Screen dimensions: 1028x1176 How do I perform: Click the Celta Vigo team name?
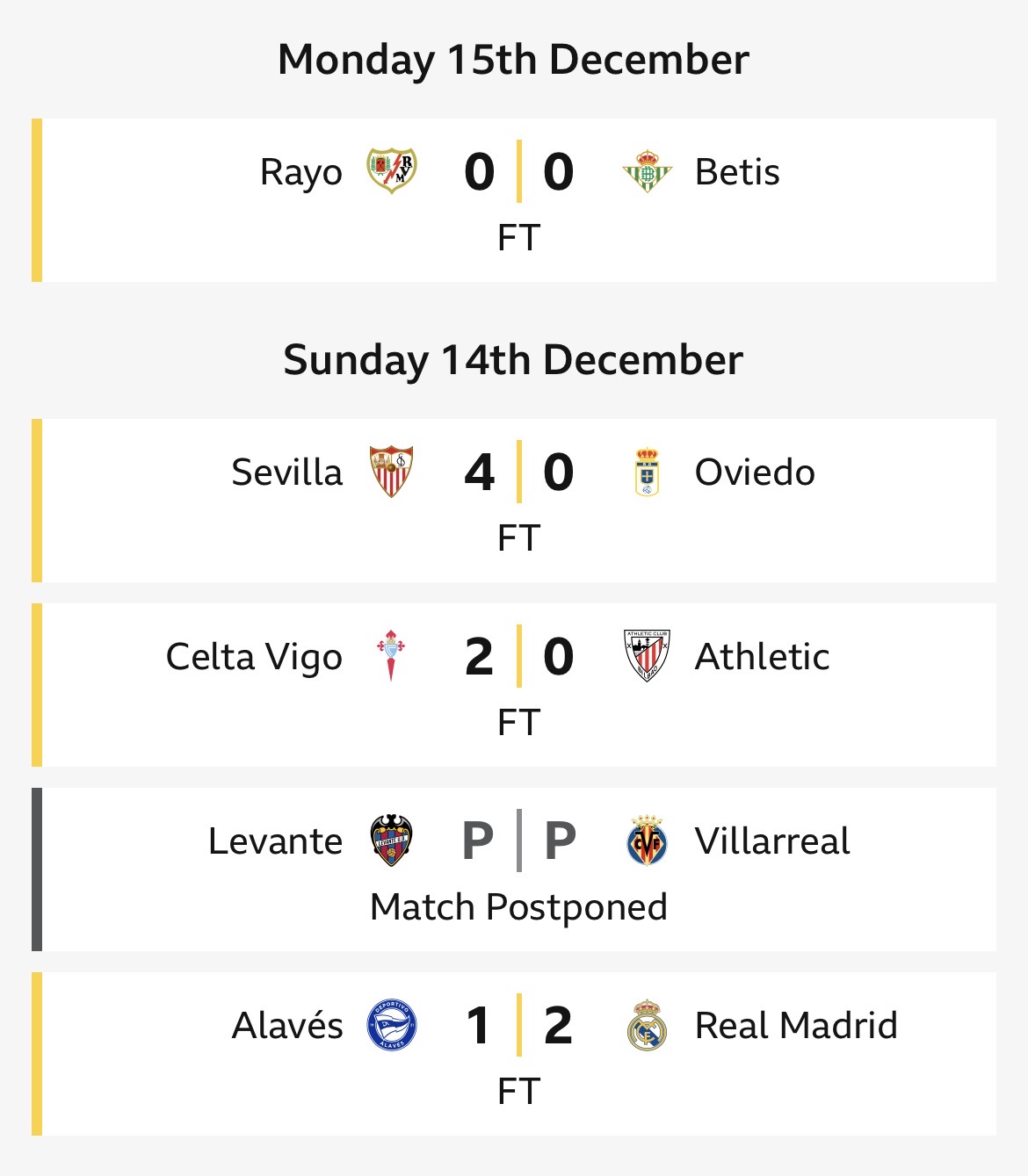click(254, 657)
